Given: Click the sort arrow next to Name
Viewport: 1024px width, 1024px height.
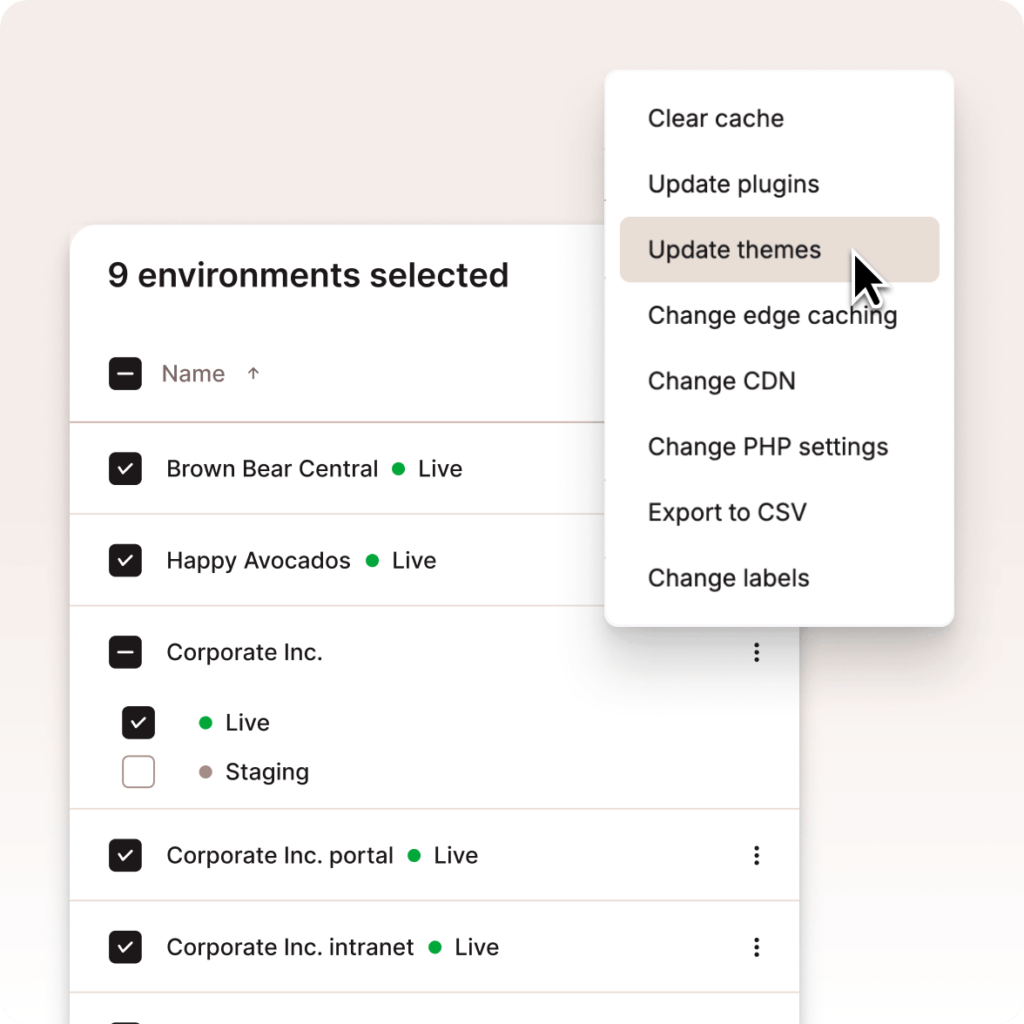Looking at the screenshot, I should click(x=253, y=374).
